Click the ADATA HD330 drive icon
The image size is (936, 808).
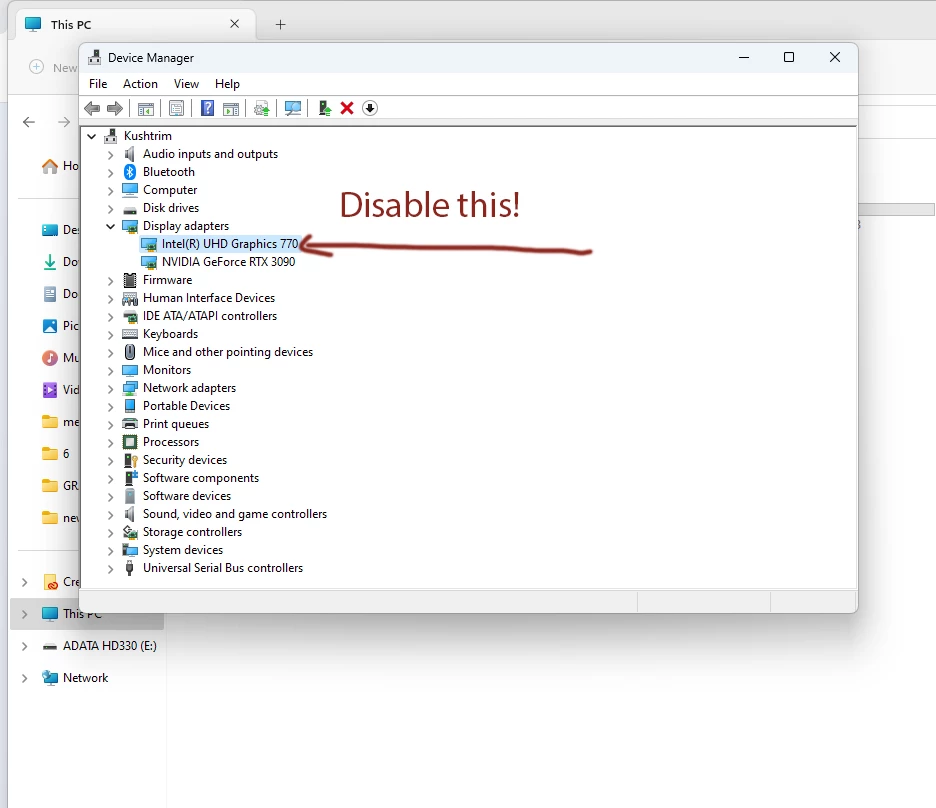click(50, 646)
